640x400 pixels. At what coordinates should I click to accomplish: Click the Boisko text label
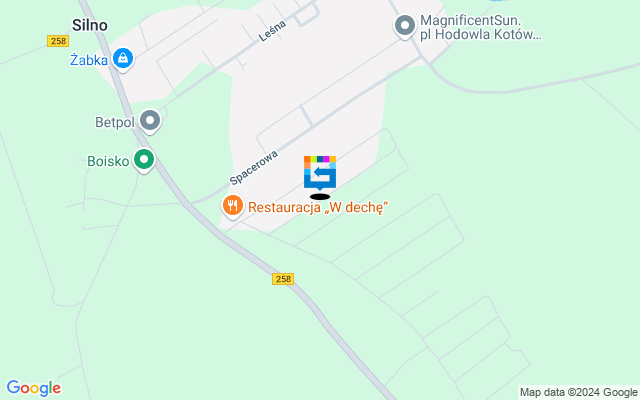point(108,161)
